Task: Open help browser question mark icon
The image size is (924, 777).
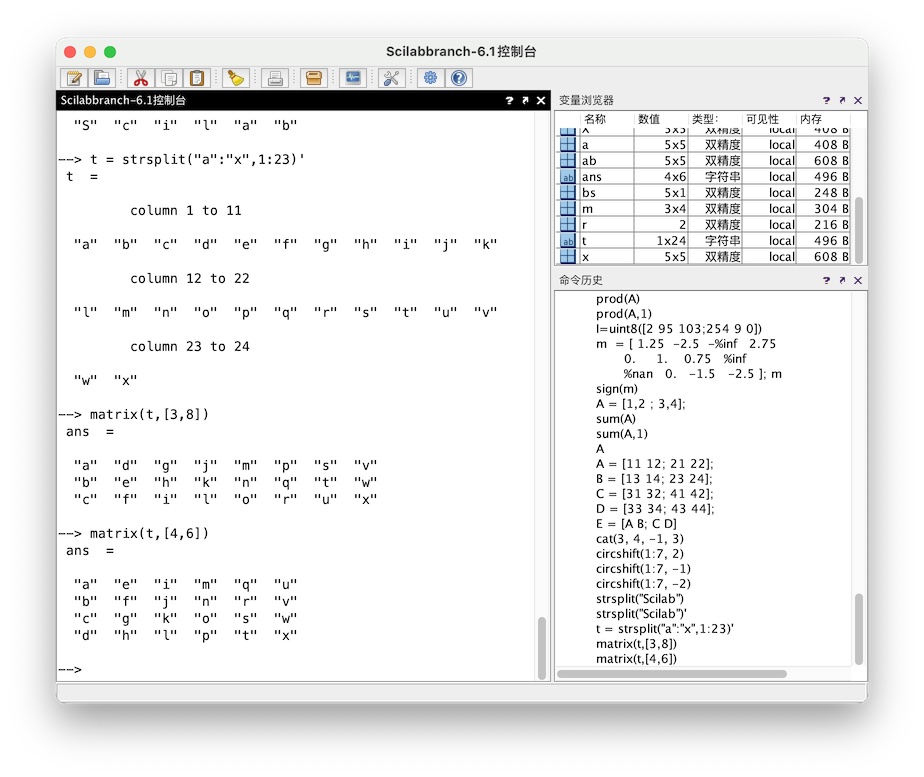Action: pyautogui.click(x=458, y=78)
